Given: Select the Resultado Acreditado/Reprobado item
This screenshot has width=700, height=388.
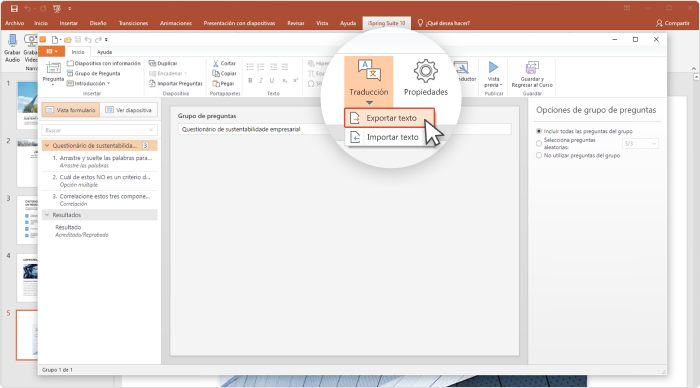Looking at the screenshot, I should pos(100,231).
